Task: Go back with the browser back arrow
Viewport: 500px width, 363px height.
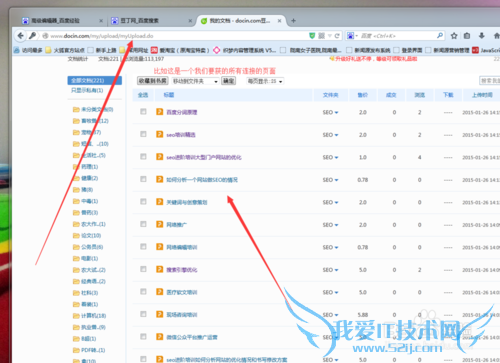Action: 21,36
